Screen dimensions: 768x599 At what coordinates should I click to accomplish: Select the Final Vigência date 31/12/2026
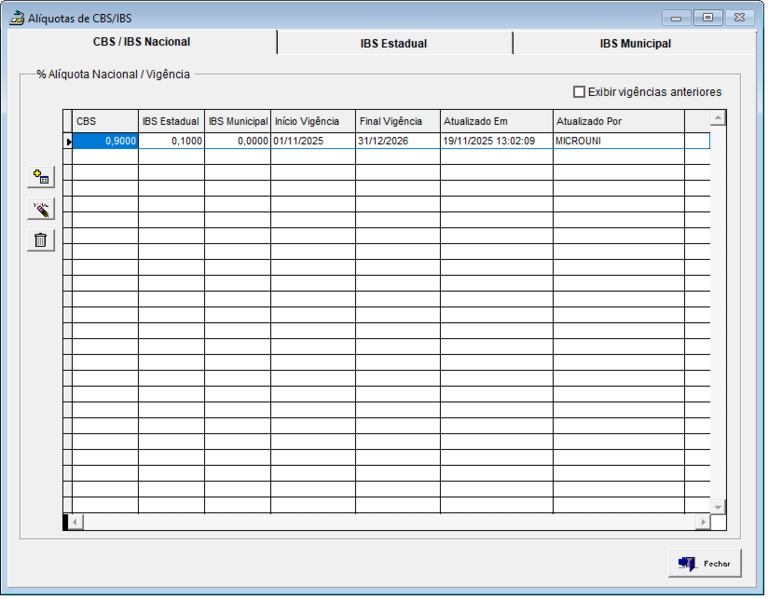tap(397, 142)
